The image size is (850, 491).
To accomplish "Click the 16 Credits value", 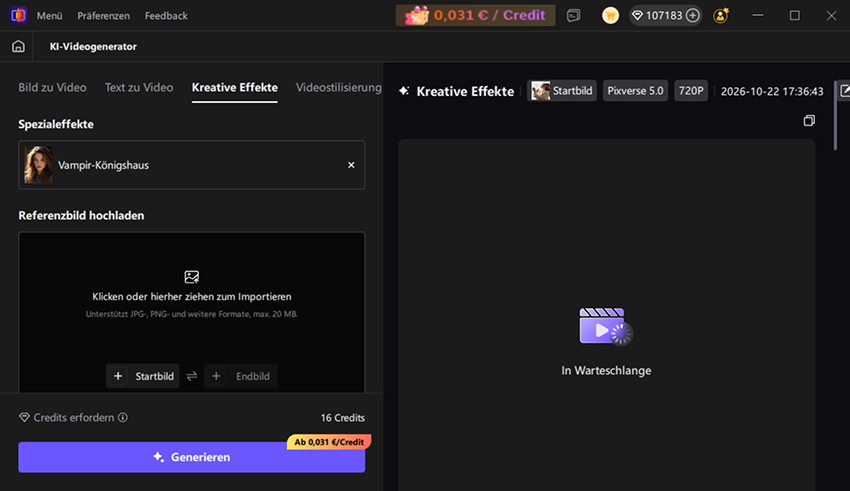I will pos(343,418).
